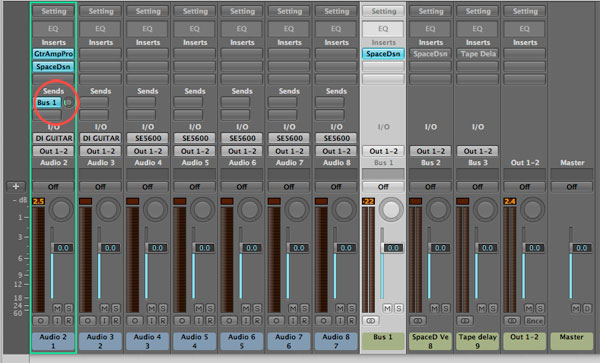Screen dimensions: 600x363
Task: Click the pan knob on Bus 1
Action: [x=391, y=209]
